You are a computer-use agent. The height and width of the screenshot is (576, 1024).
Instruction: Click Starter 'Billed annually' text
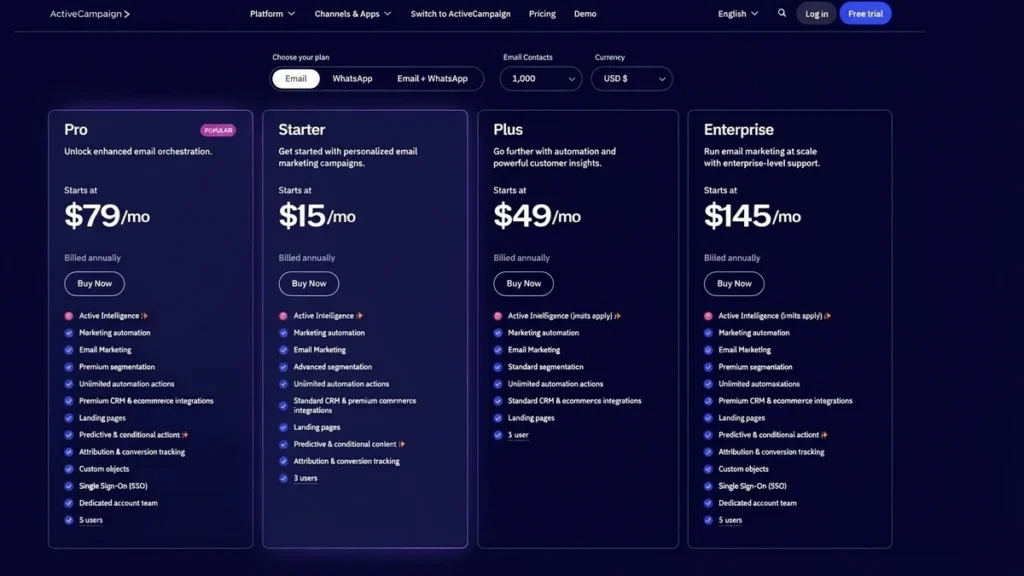coord(307,258)
